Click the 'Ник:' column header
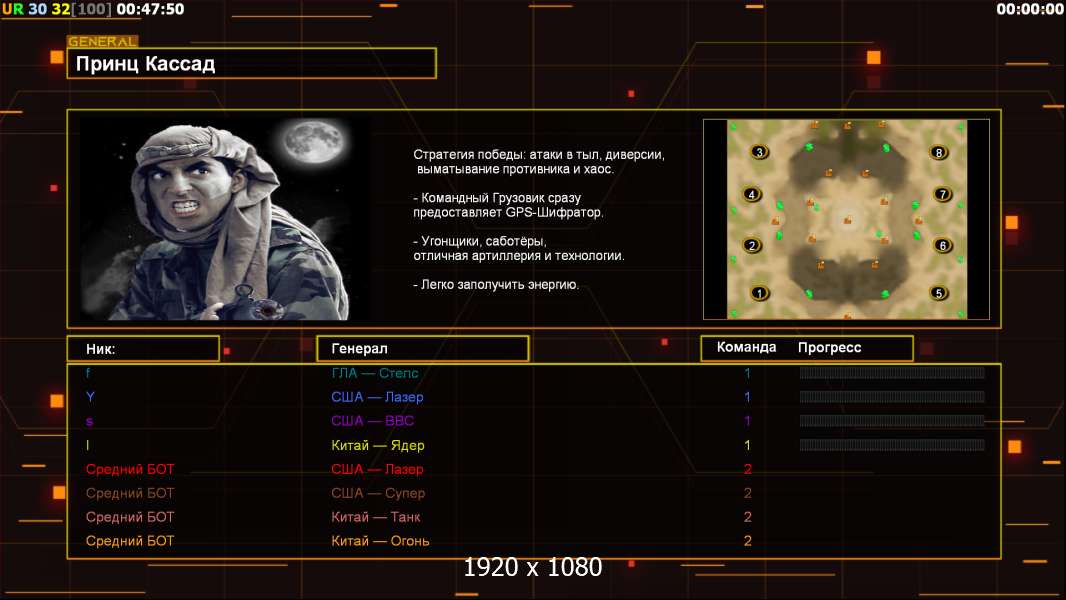The height and width of the screenshot is (600, 1066). coord(143,349)
